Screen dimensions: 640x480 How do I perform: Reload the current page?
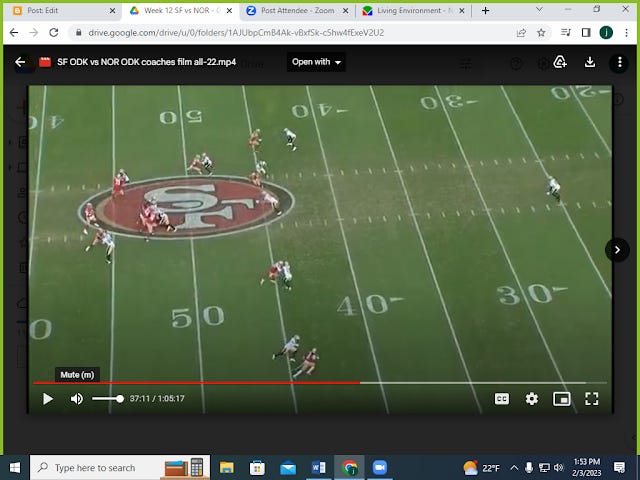53,33
